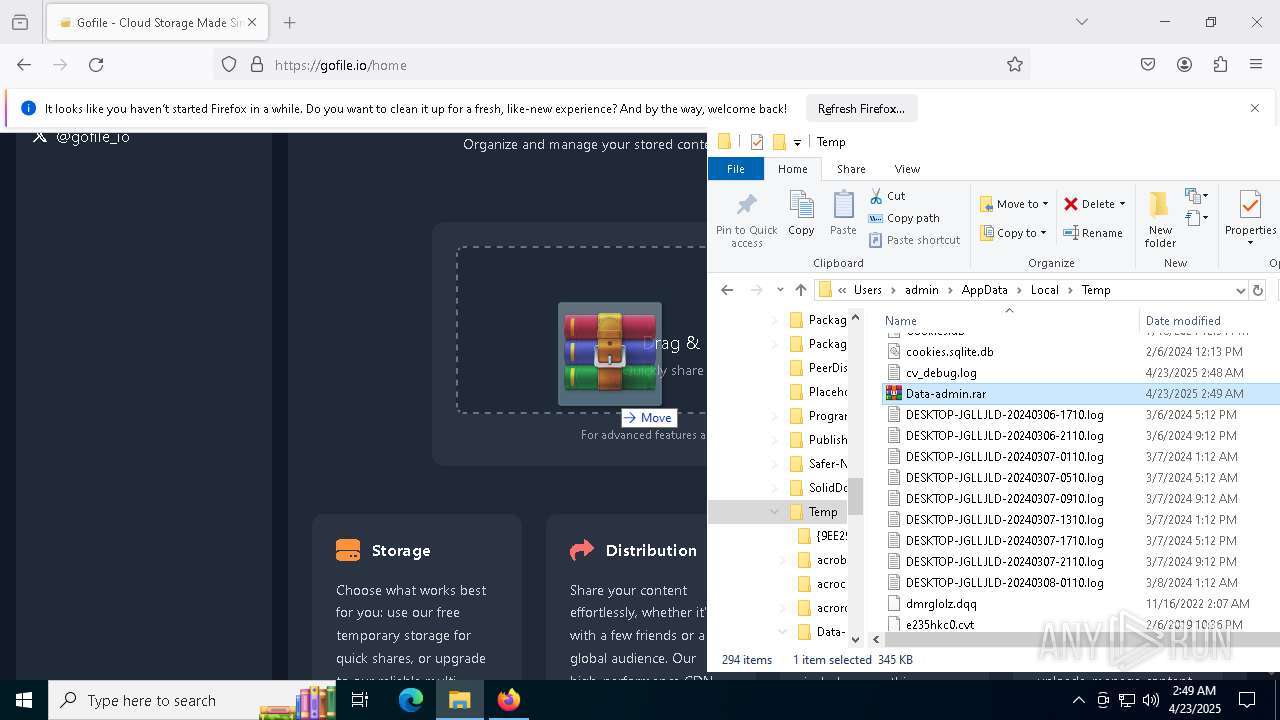
Task: Select Temp folder in navigation tree
Action: (823, 512)
